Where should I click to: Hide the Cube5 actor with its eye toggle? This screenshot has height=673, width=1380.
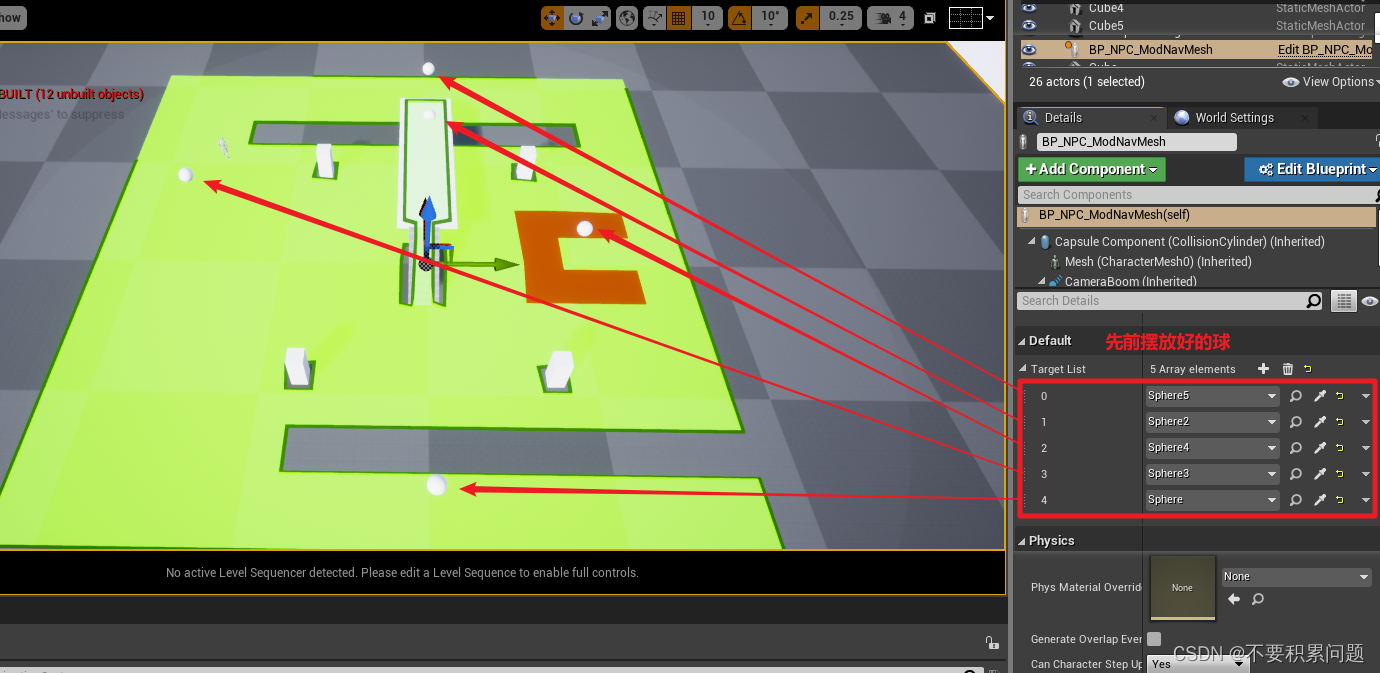[1029, 25]
